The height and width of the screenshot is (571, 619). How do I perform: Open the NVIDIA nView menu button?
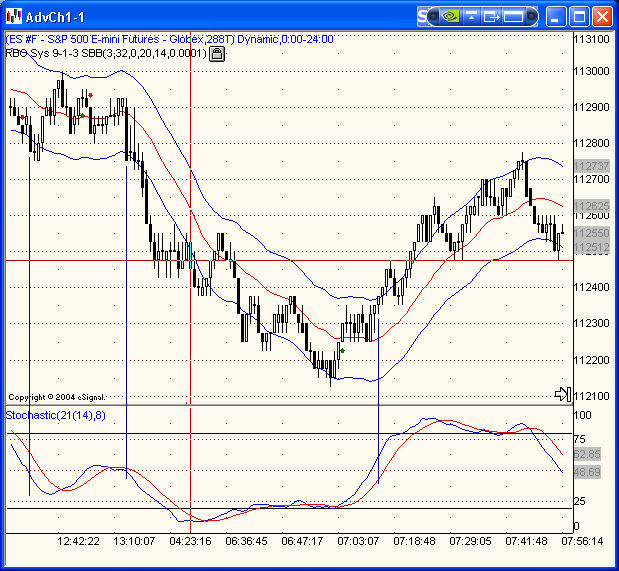tap(452, 16)
